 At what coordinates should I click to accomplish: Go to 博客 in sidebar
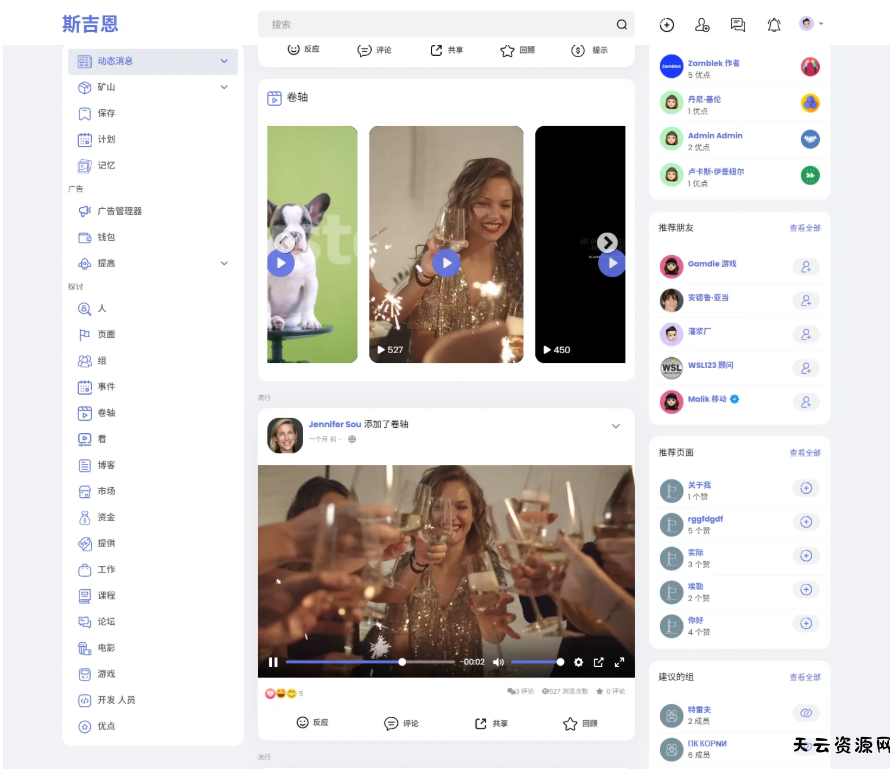click(106, 465)
